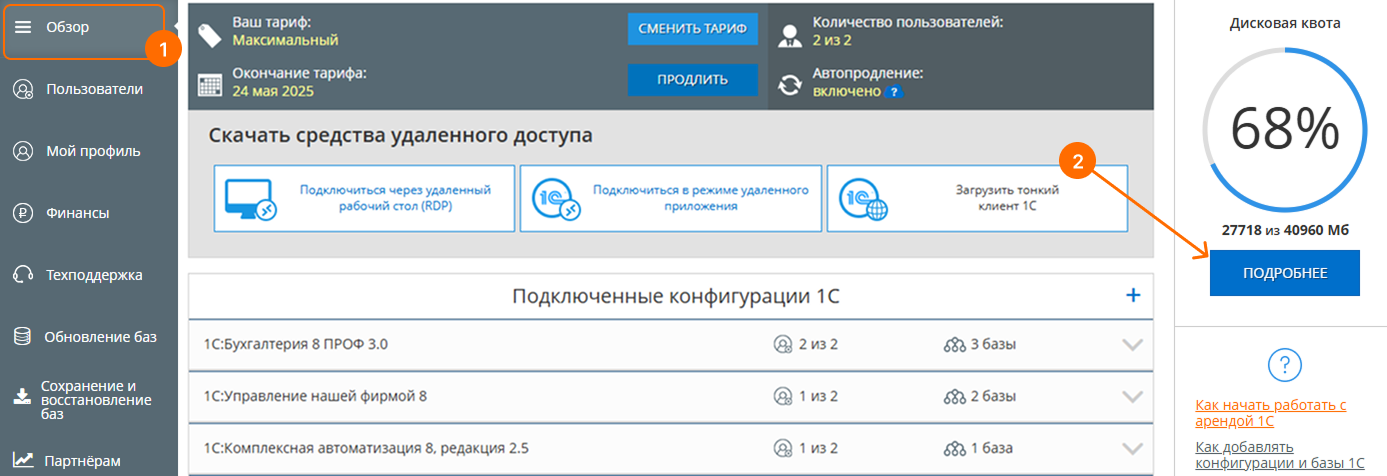1387x476 pixels.
Task: Click the RDP monitor icon
Action: (250, 199)
